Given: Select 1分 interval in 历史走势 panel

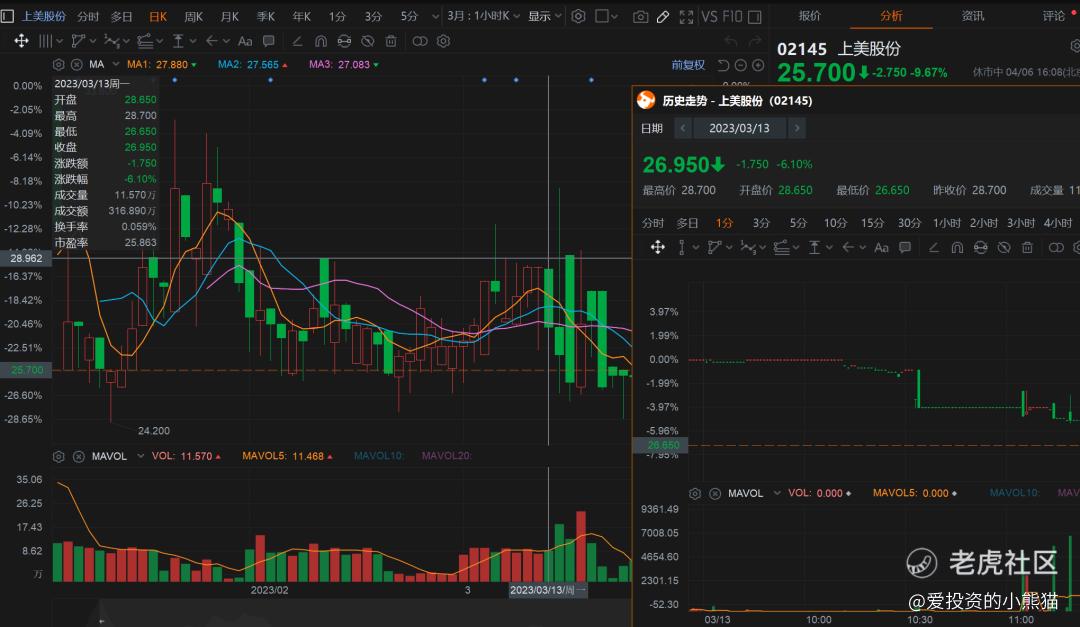Looking at the screenshot, I should tap(724, 223).
